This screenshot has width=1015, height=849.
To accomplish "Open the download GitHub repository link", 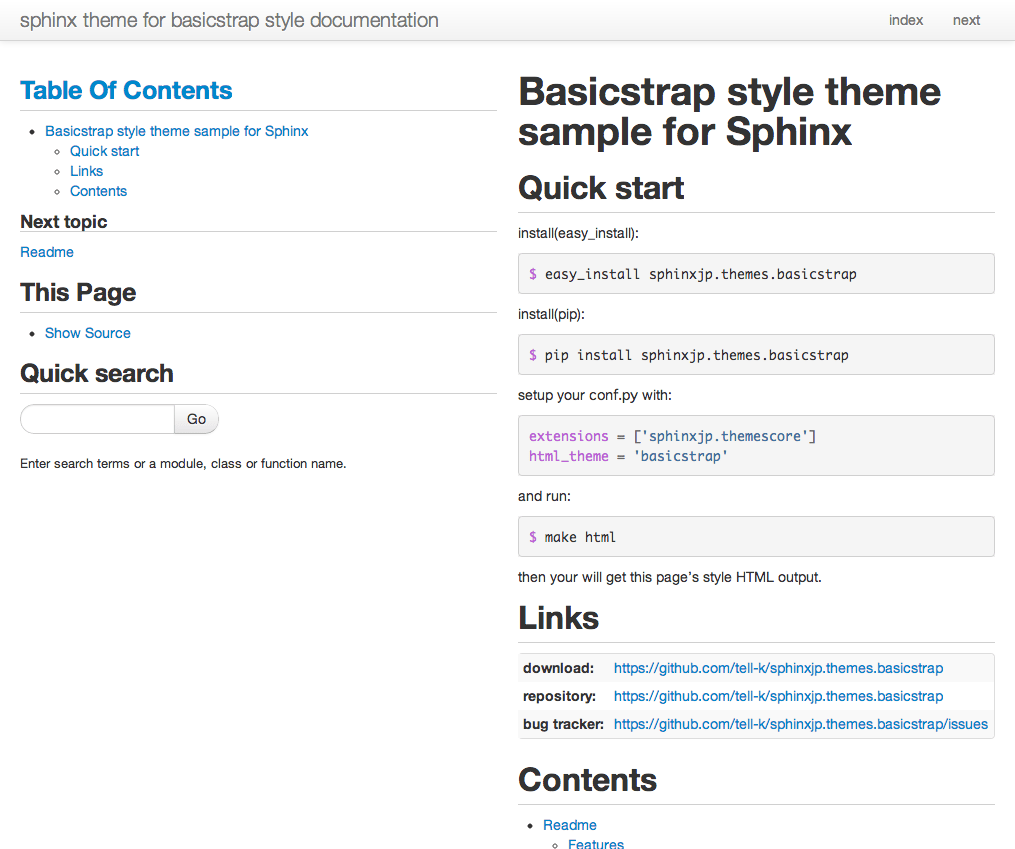I will (x=778, y=668).
